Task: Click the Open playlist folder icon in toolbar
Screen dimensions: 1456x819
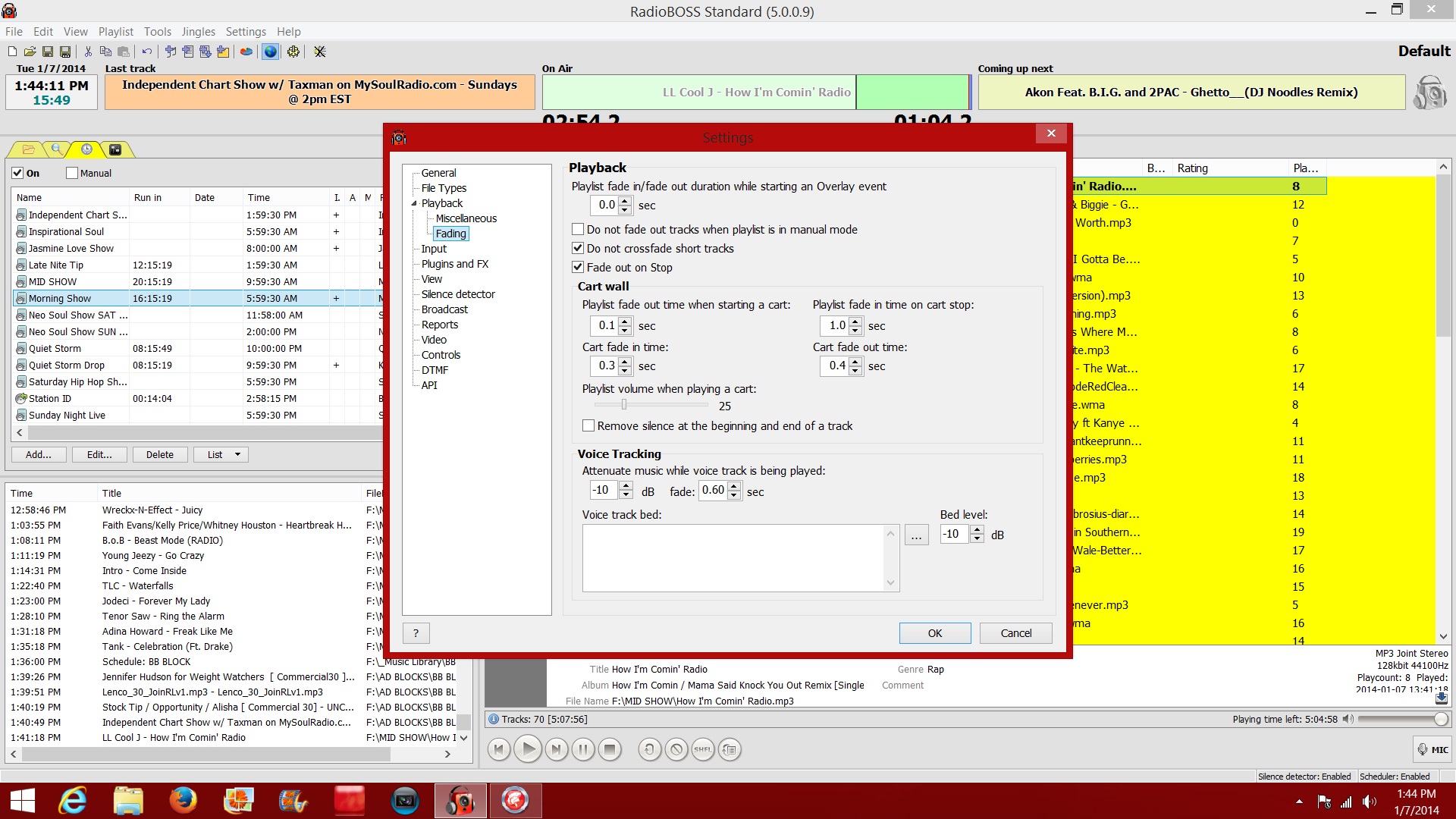Action: (30, 52)
